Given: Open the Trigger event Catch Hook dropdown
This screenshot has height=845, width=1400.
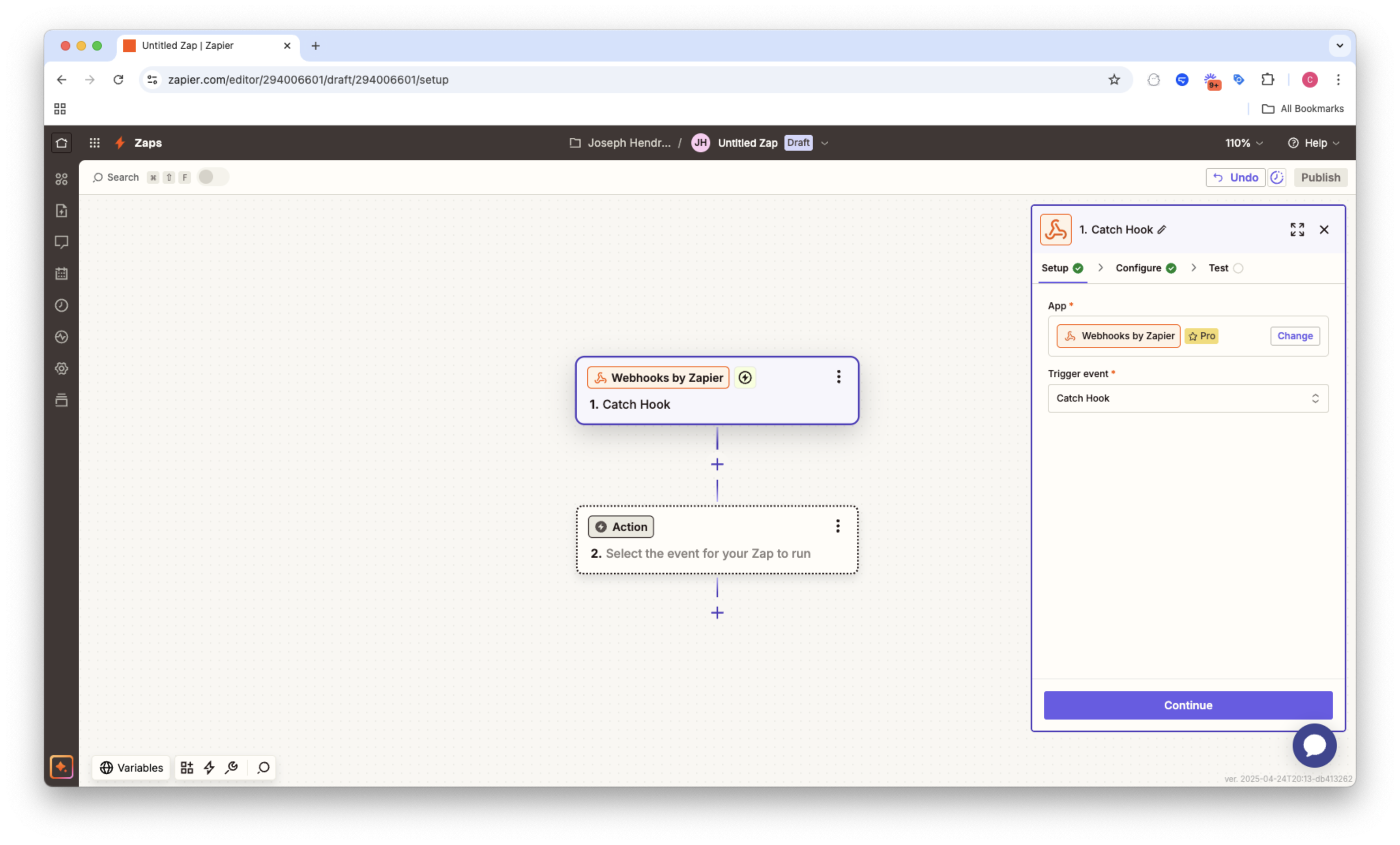Looking at the screenshot, I should [1187, 398].
